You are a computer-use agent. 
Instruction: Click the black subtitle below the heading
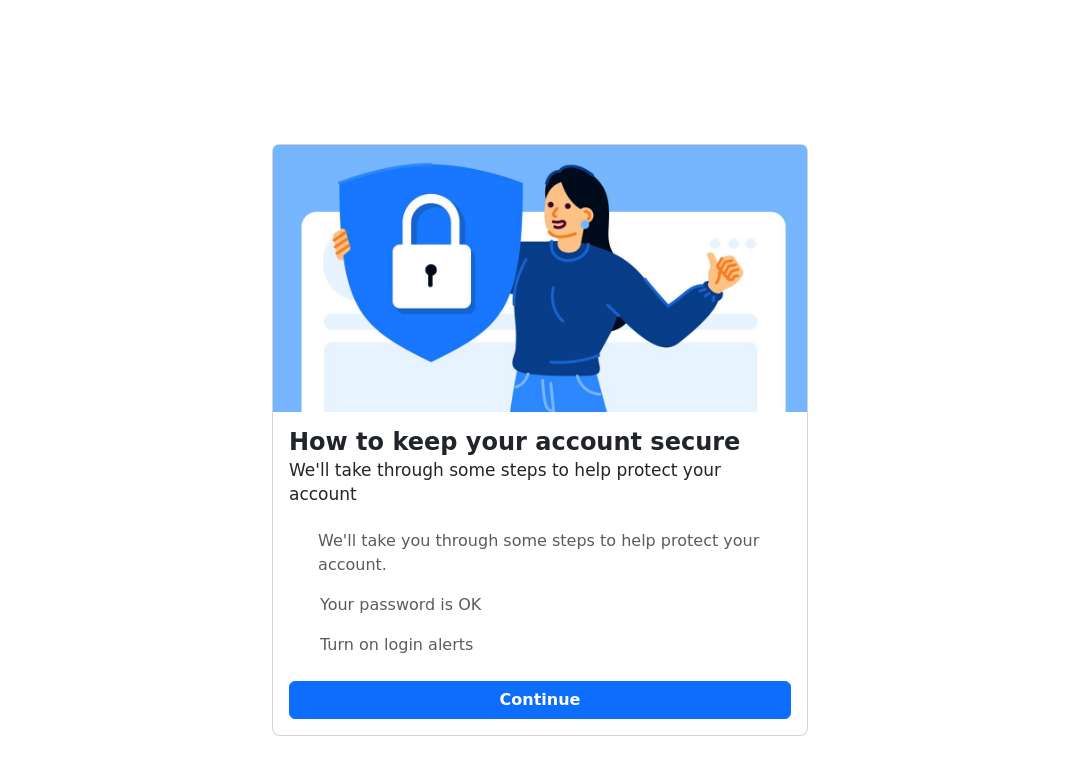[x=505, y=482]
